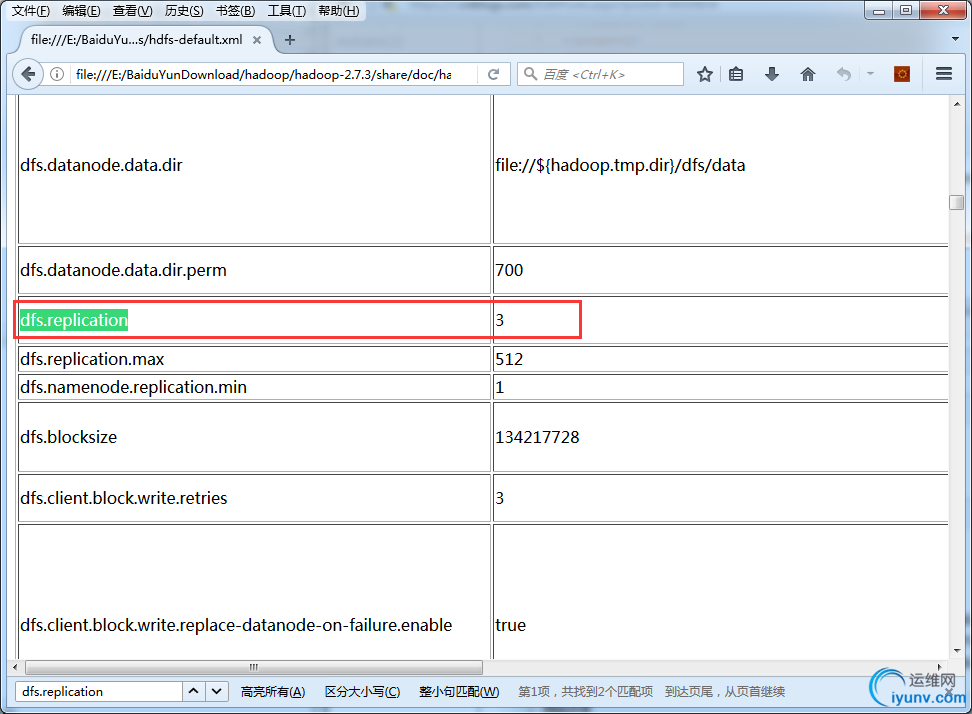This screenshot has width=972, height=714.
Task: Click the horizontal scrollbar left arrow
Action: pos(15,668)
